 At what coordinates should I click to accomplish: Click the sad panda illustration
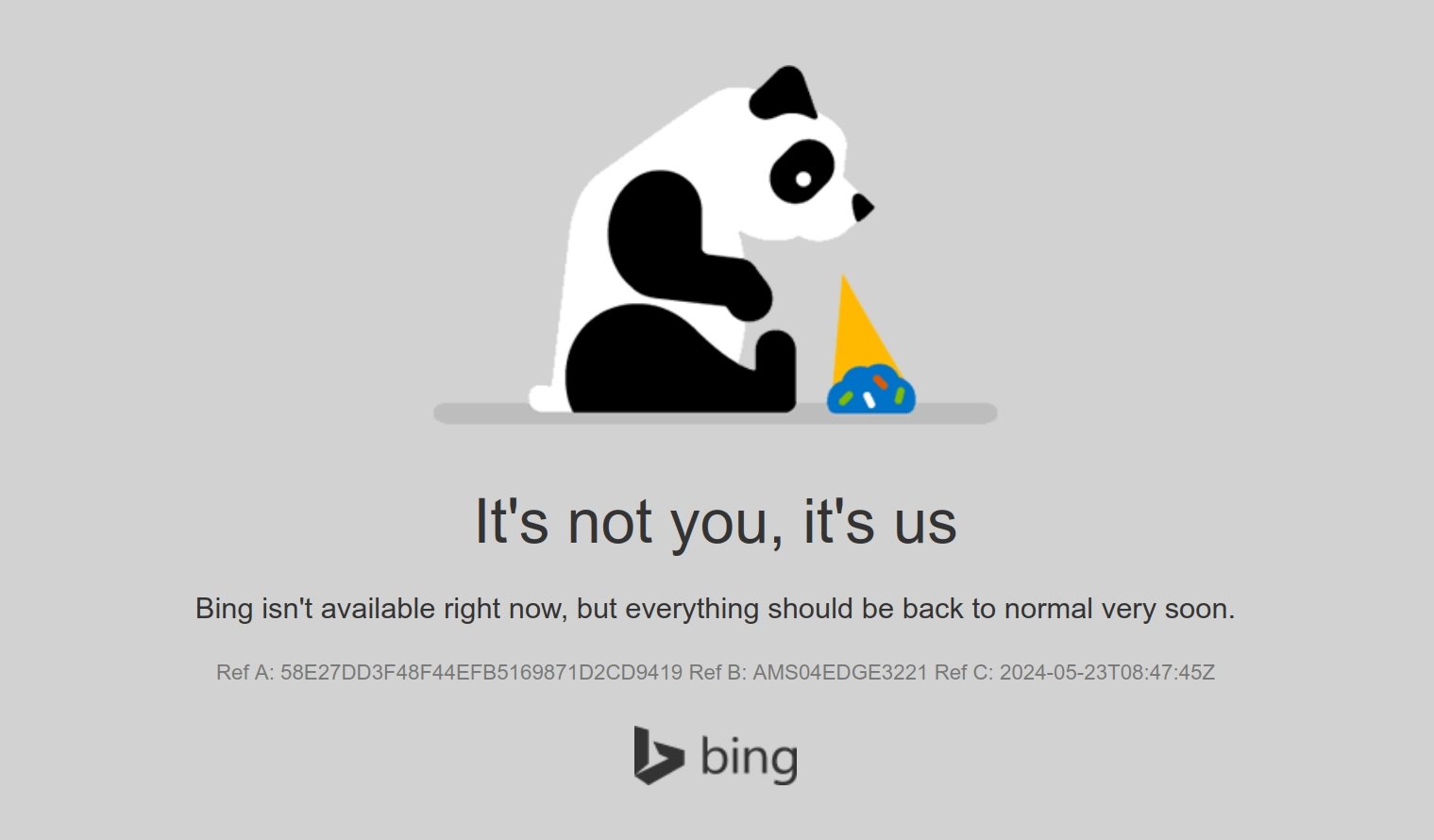click(701, 239)
